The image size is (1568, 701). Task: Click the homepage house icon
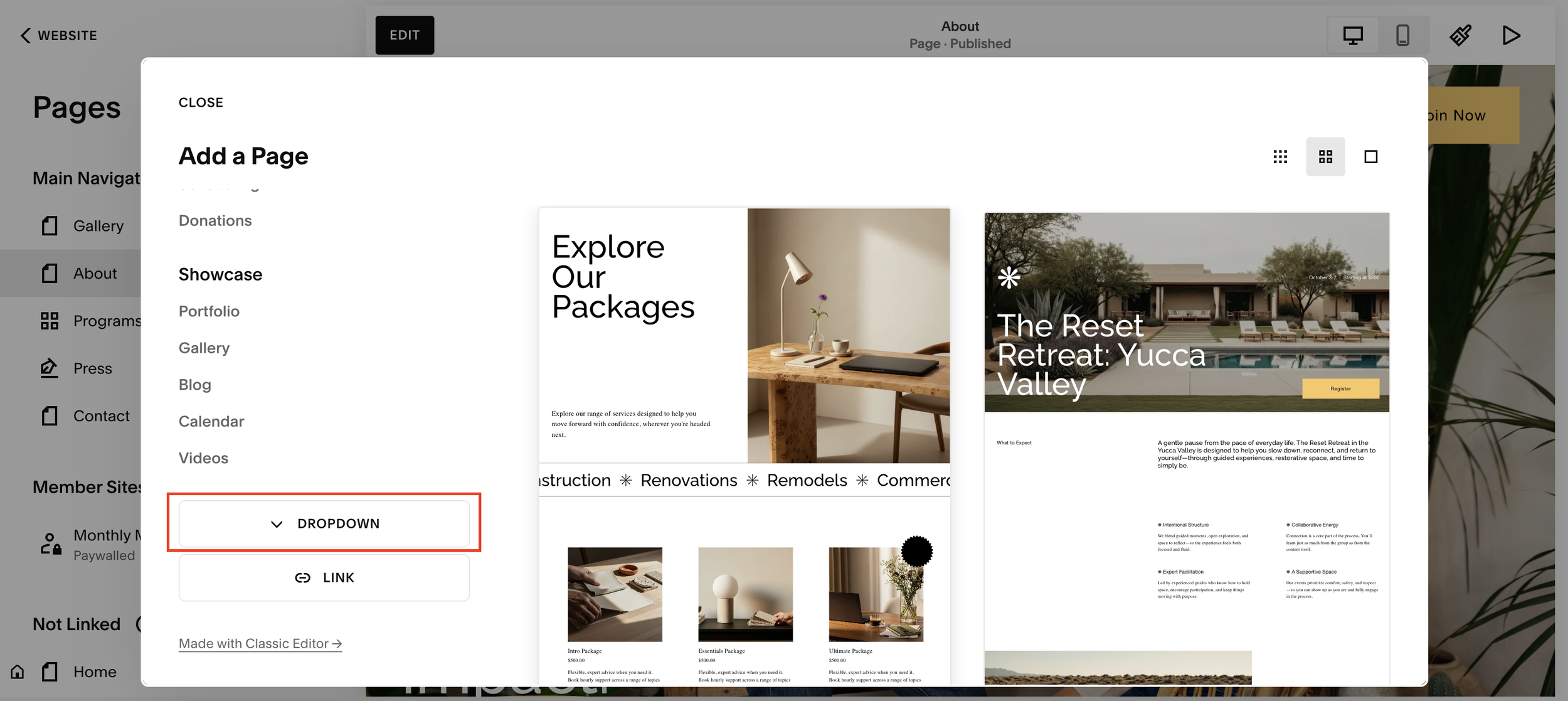[18, 672]
